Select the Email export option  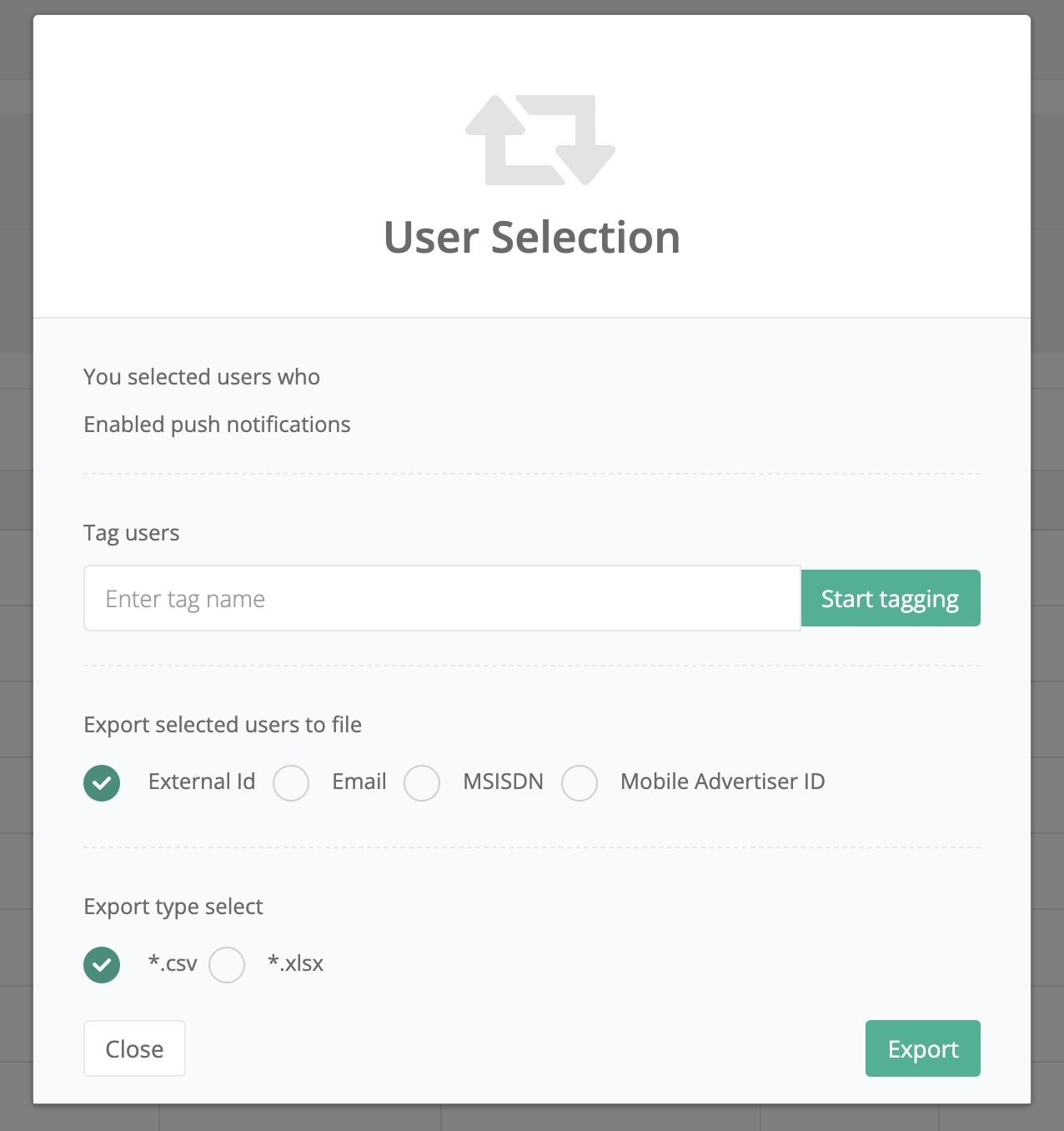coord(291,783)
